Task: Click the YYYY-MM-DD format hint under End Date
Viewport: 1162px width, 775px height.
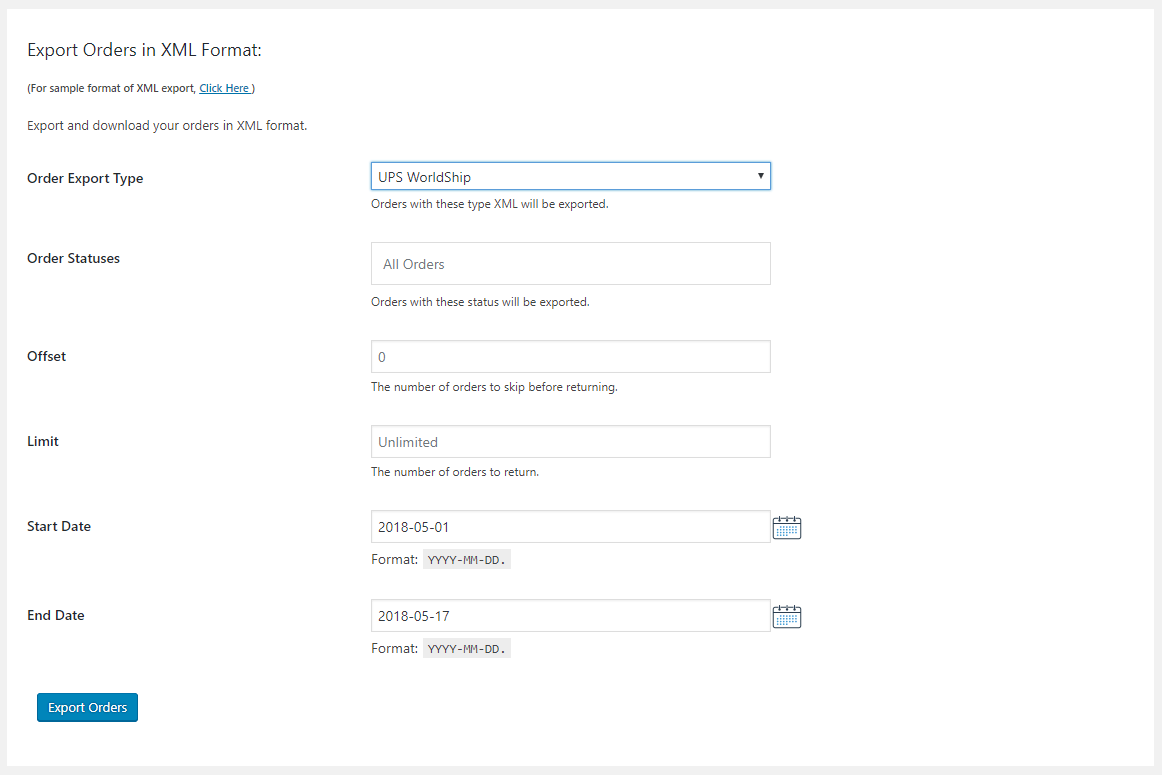Action: (466, 648)
